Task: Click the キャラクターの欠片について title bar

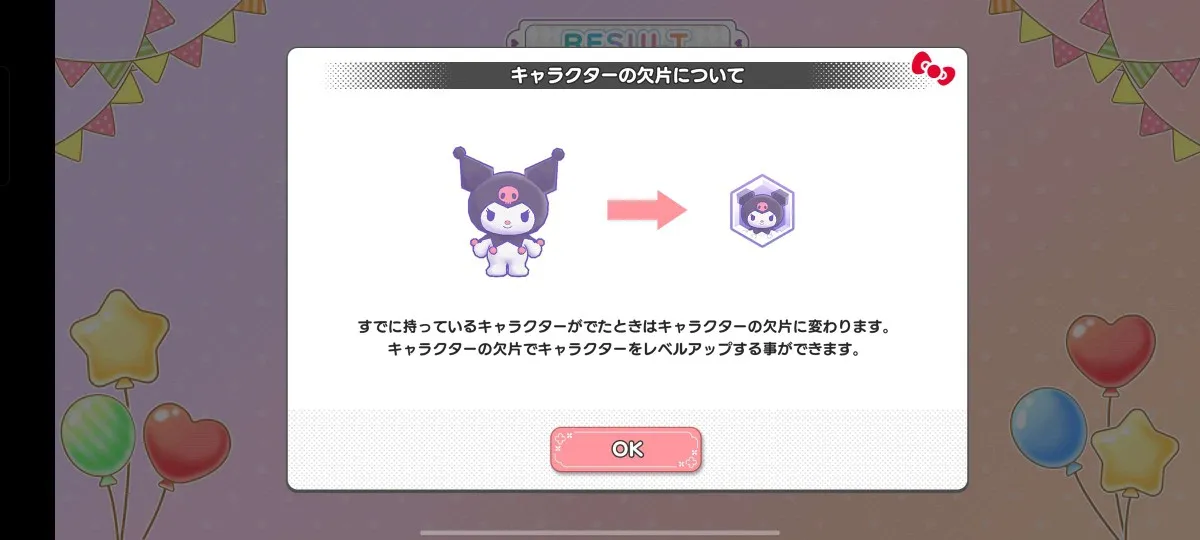Action: coord(627,76)
